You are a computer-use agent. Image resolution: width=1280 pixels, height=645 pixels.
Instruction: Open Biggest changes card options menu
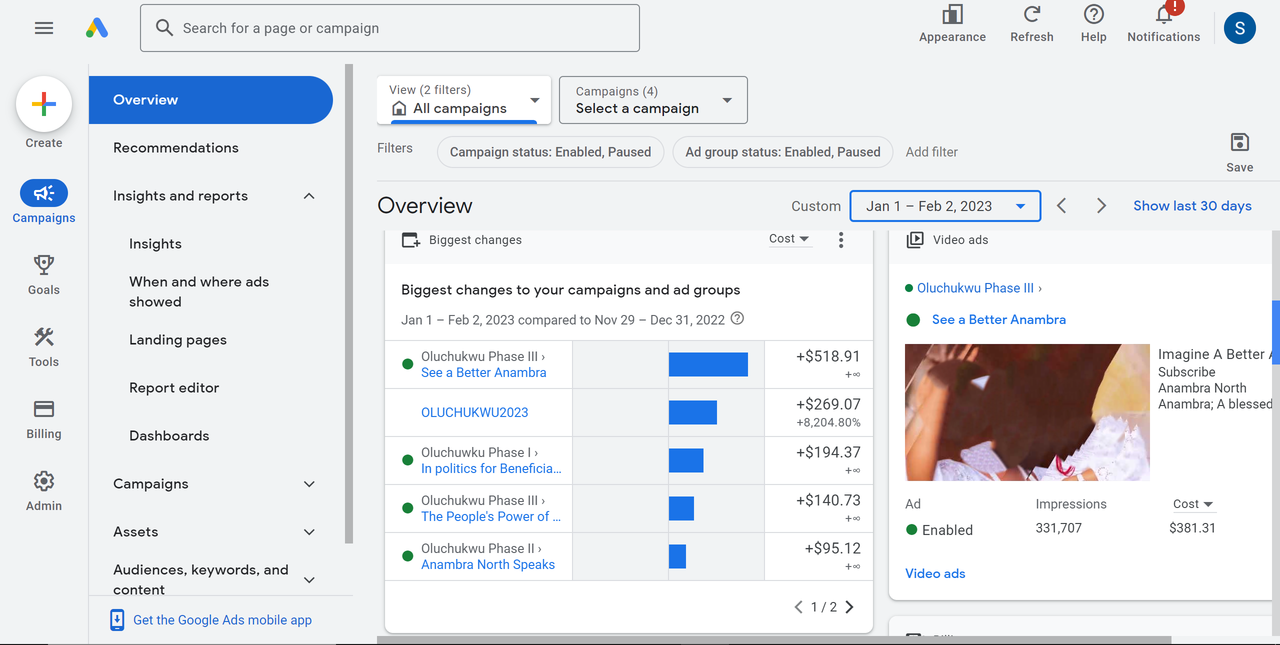(x=841, y=240)
